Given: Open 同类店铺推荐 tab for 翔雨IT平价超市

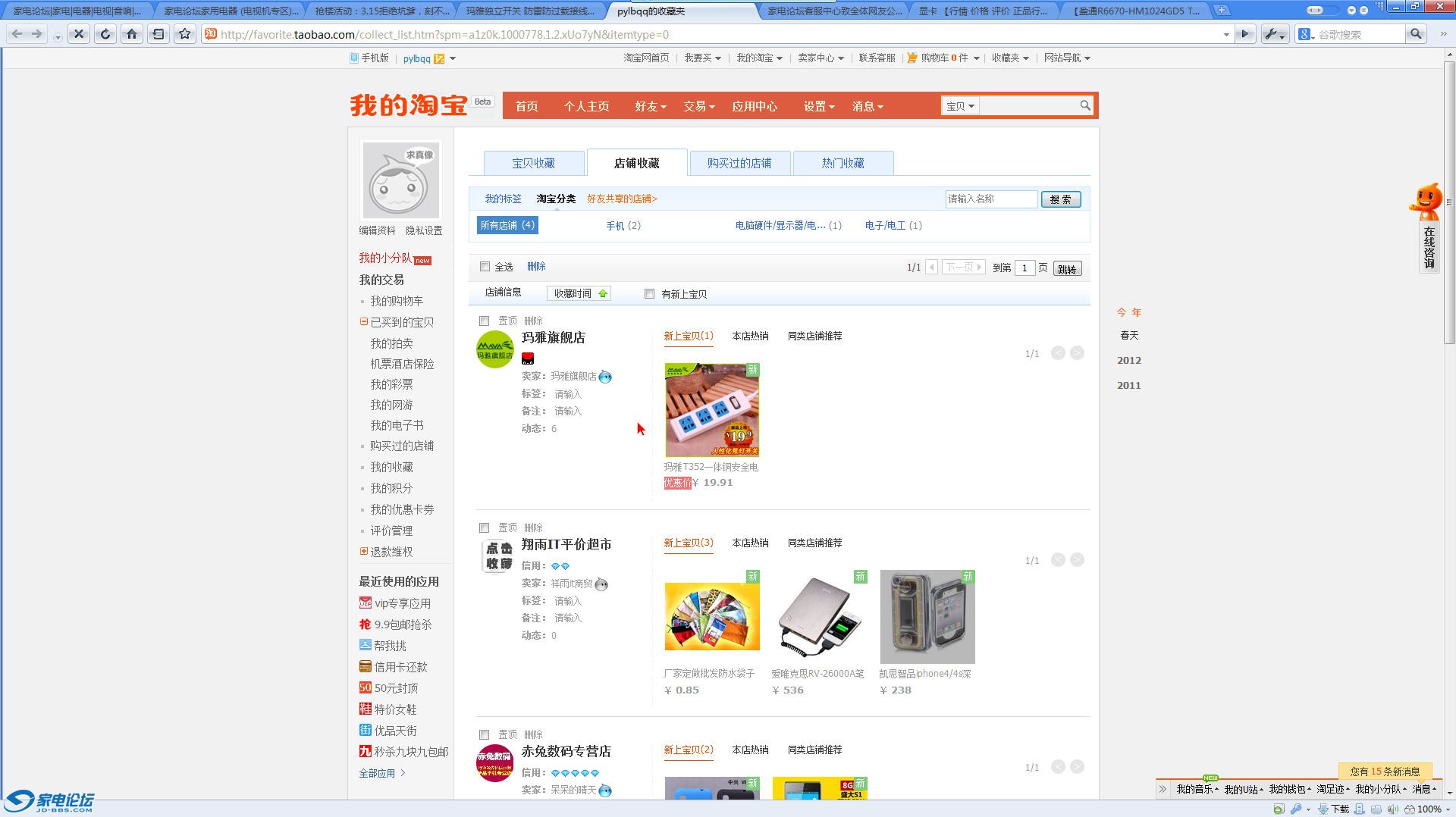Looking at the screenshot, I should tap(815, 543).
